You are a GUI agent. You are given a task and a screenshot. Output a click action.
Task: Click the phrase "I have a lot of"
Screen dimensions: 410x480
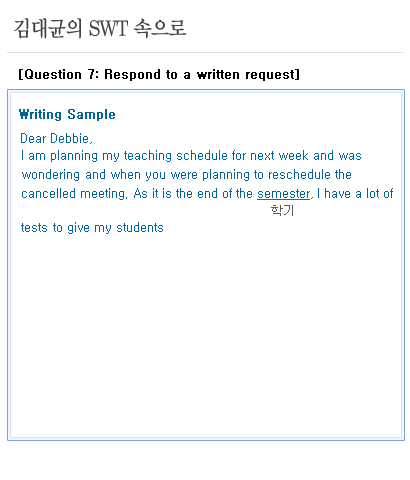[x=355, y=194]
